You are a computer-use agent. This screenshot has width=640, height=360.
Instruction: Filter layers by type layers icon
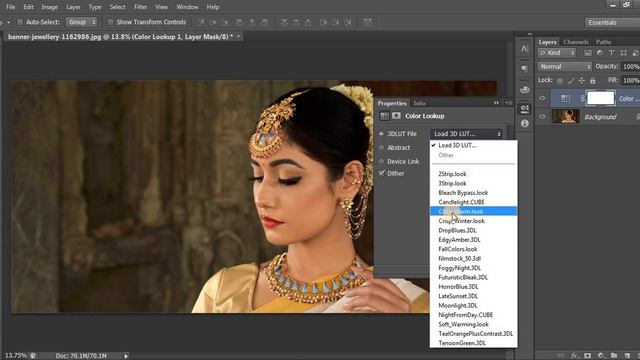click(611, 53)
